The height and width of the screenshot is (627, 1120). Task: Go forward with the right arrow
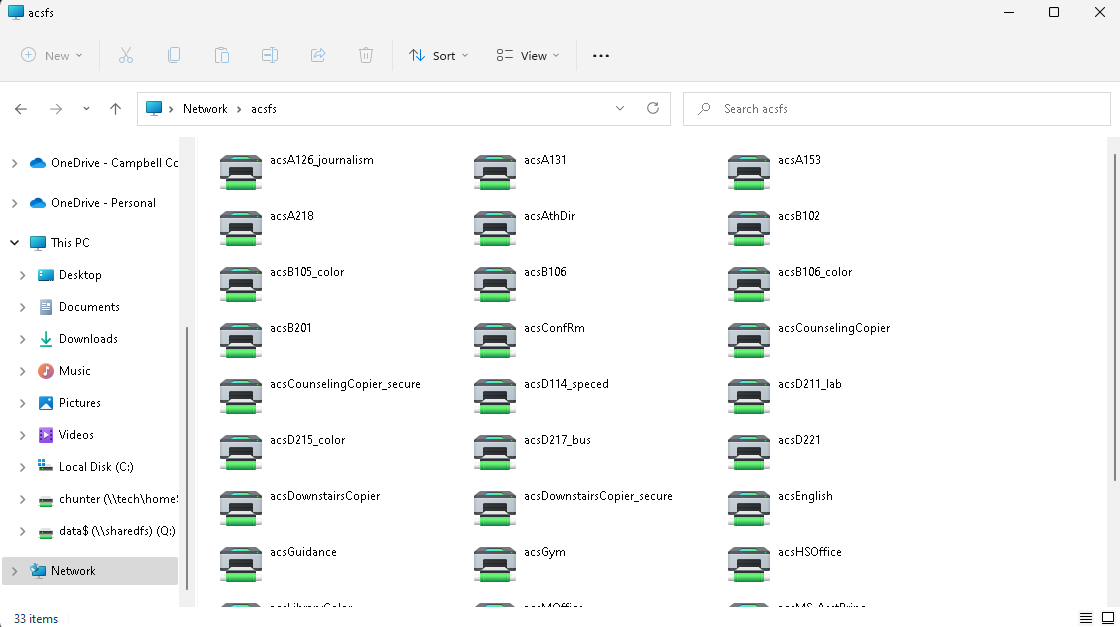(56, 109)
